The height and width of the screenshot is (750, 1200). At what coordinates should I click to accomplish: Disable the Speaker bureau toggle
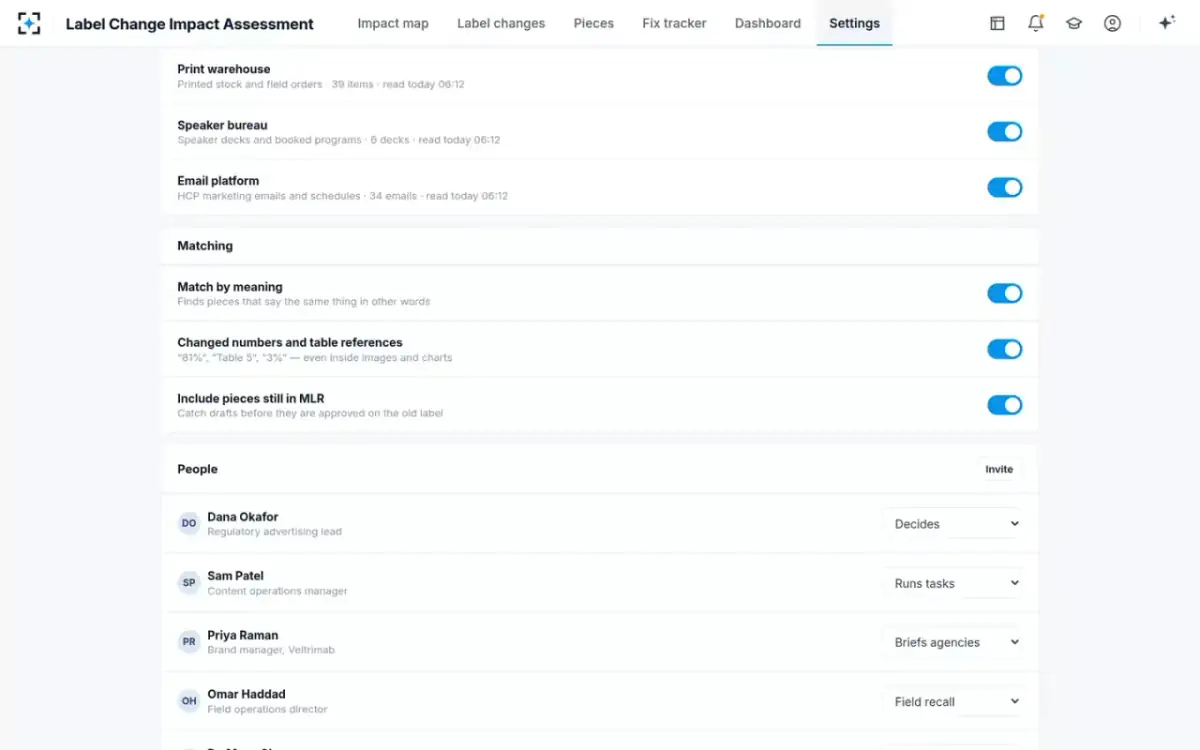[1005, 132]
